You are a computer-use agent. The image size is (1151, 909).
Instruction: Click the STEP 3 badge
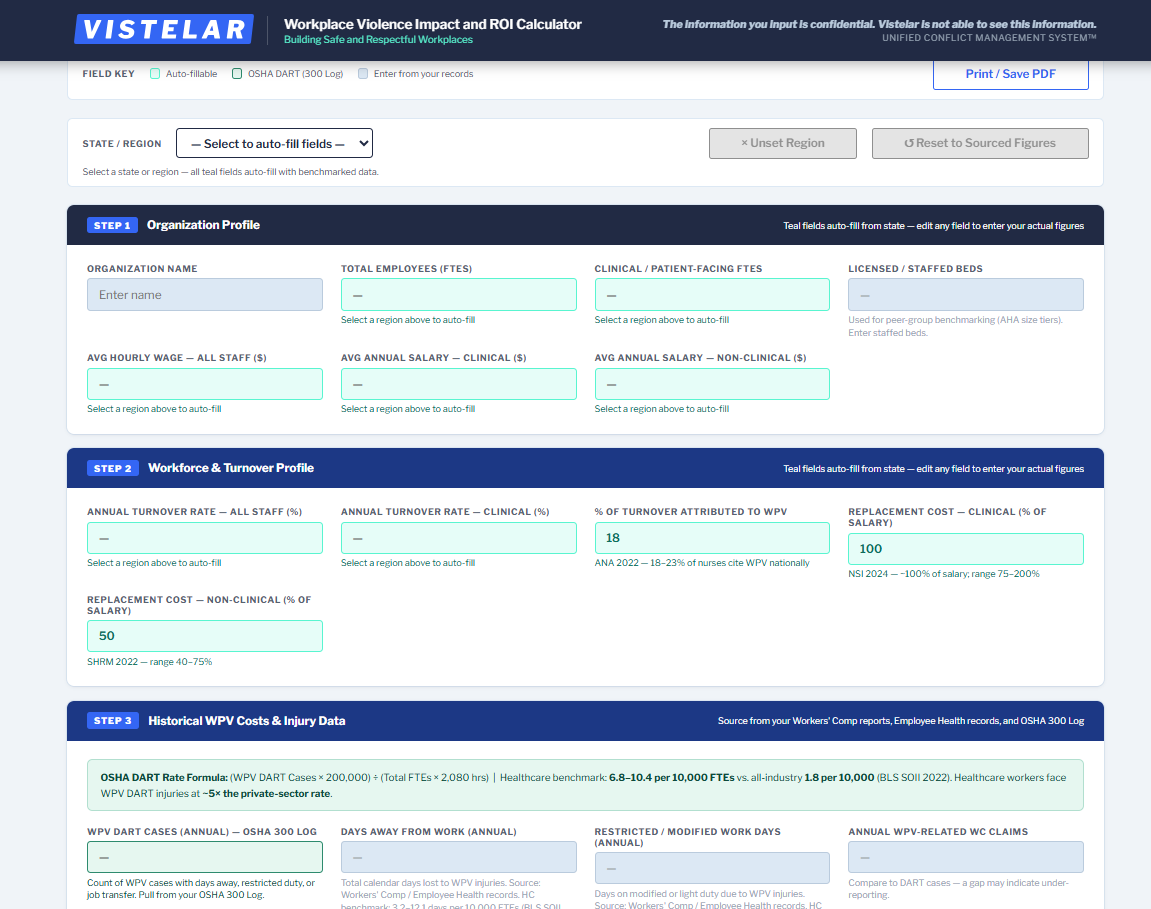(x=113, y=721)
